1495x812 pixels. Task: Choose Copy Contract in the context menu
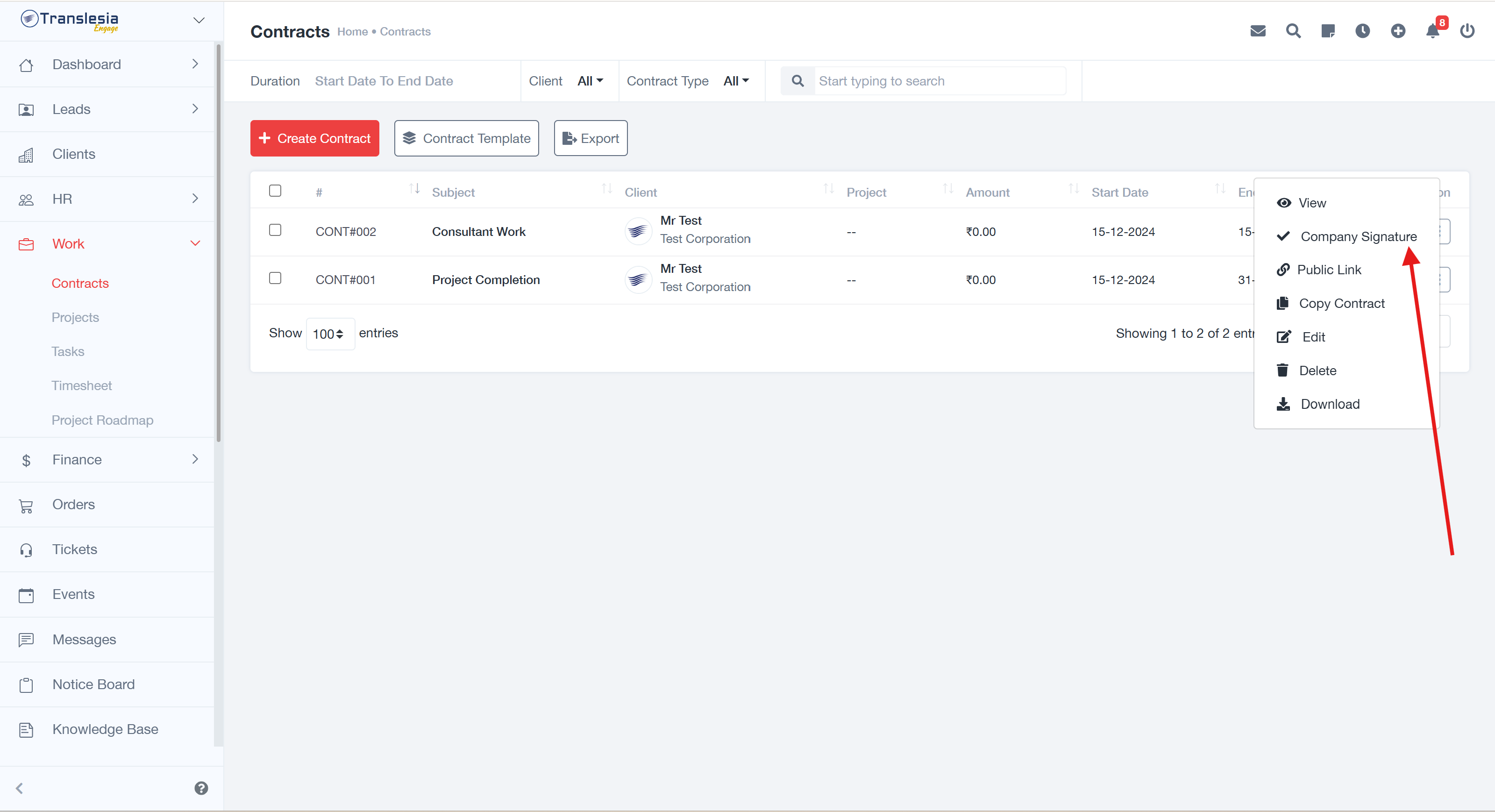1341,304
